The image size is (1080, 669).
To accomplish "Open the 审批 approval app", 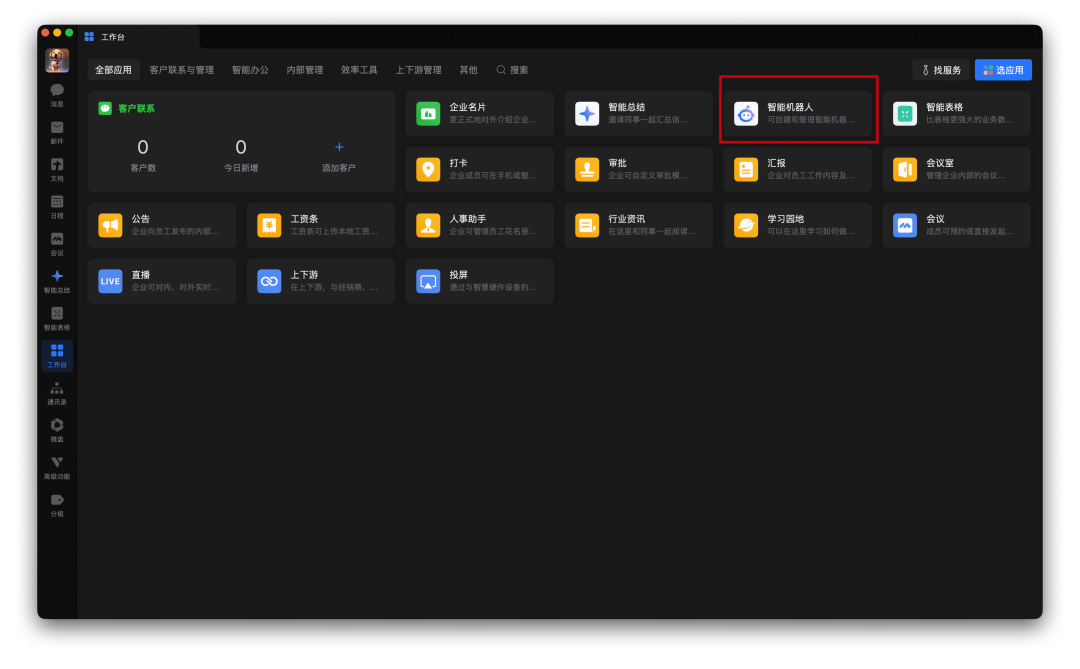I will (638, 168).
